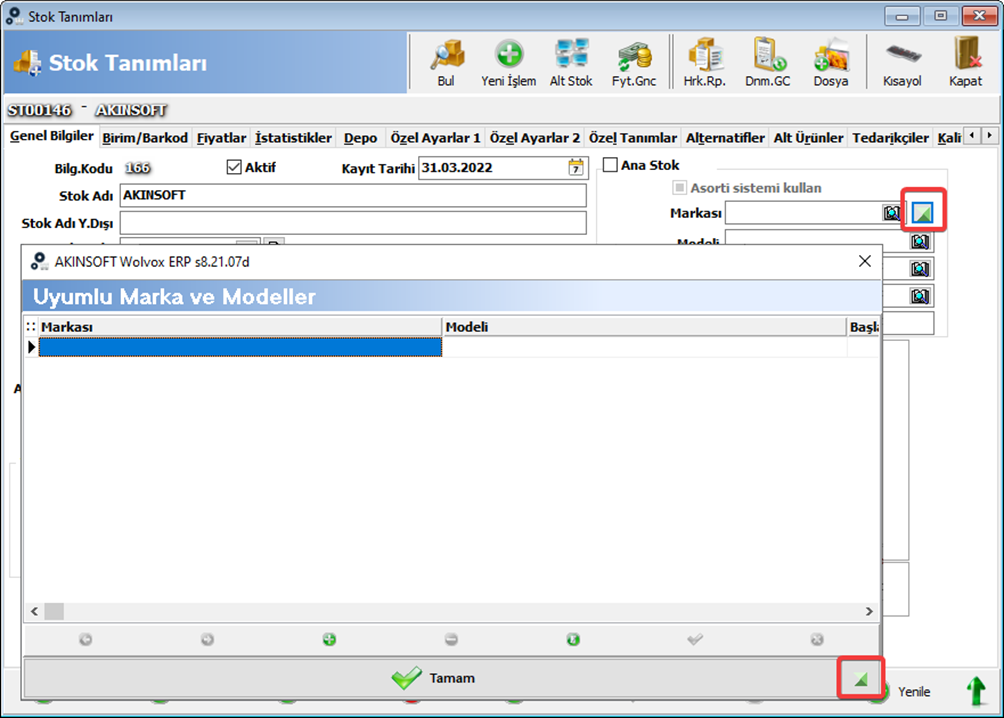Open the Depo tab
1004x718 pixels.
tap(360, 138)
